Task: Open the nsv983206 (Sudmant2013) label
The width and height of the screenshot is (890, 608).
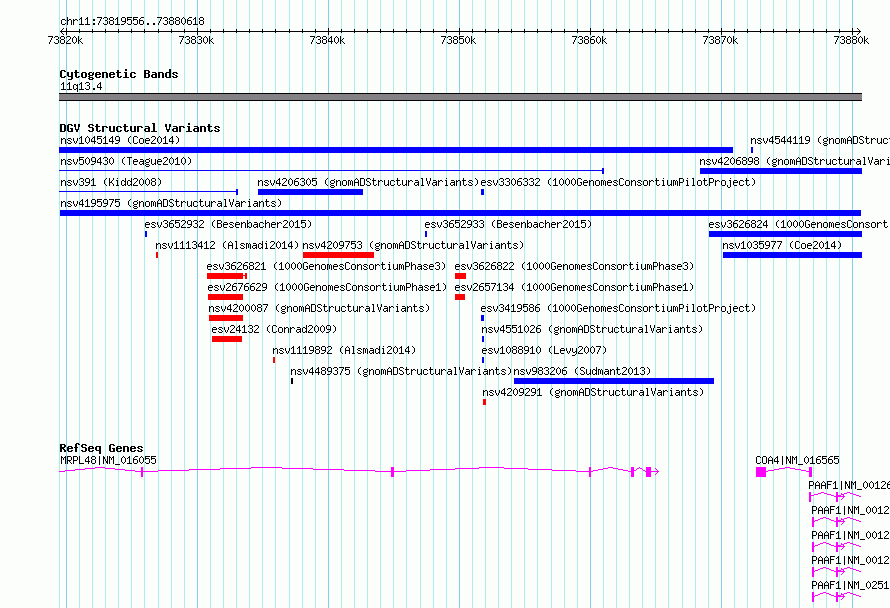Action: point(582,371)
